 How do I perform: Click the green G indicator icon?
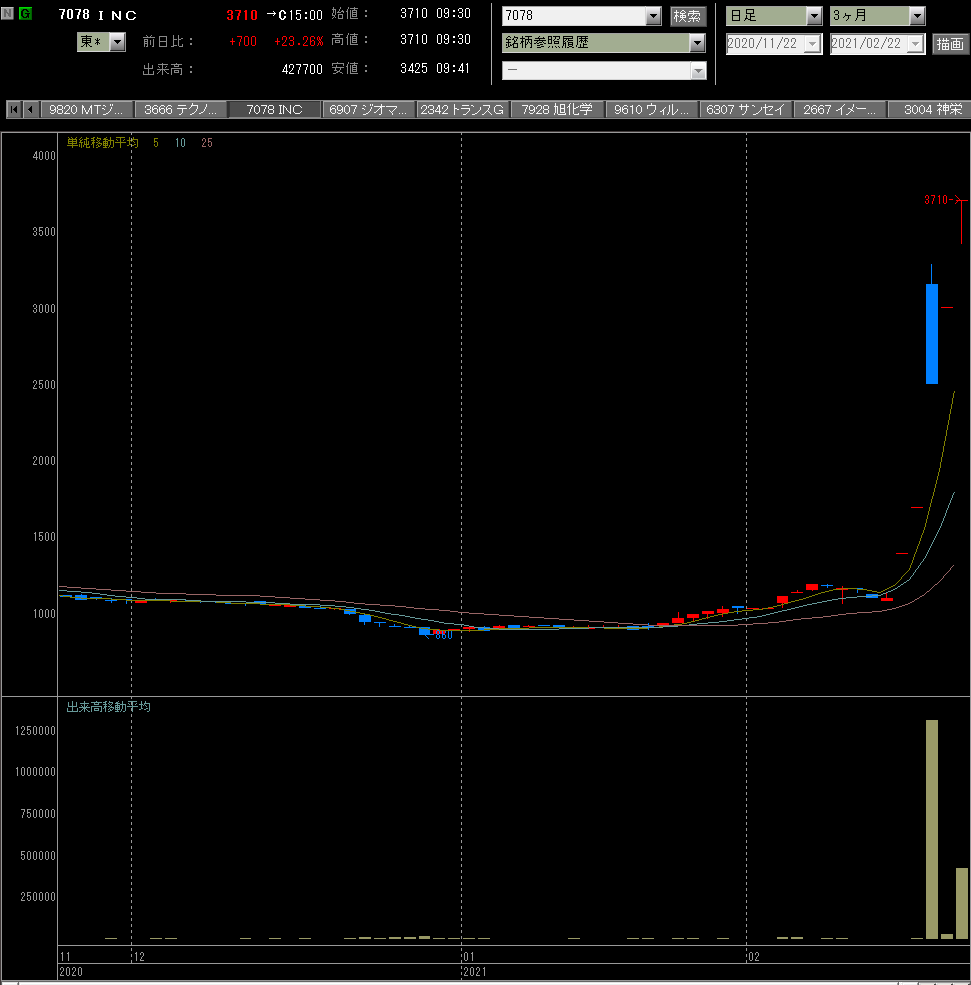click(x=25, y=13)
